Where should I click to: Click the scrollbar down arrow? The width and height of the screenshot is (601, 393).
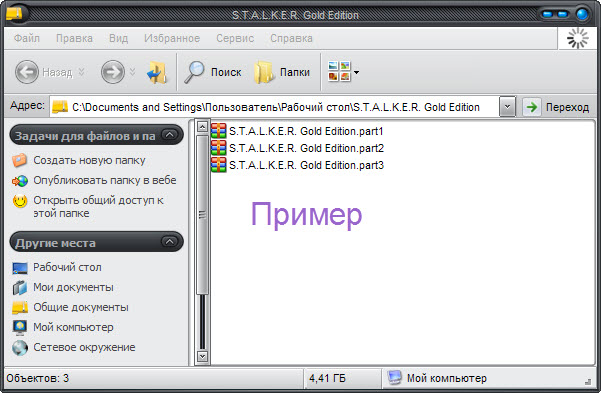(202, 356)
